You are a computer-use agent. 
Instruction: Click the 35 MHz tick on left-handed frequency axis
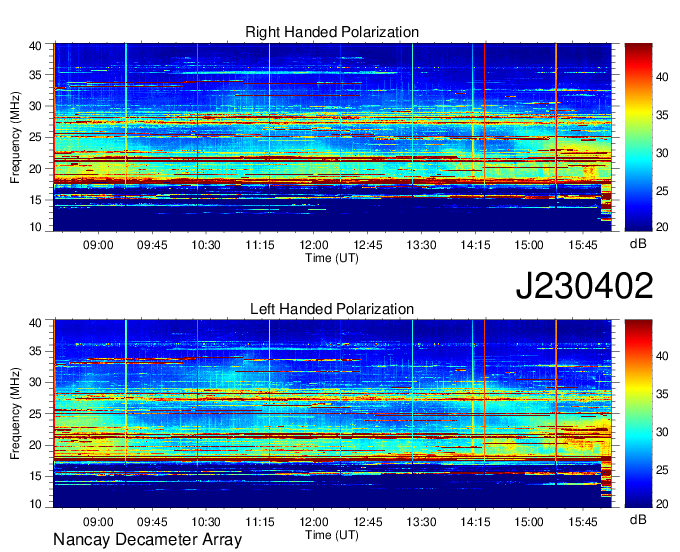35,351
